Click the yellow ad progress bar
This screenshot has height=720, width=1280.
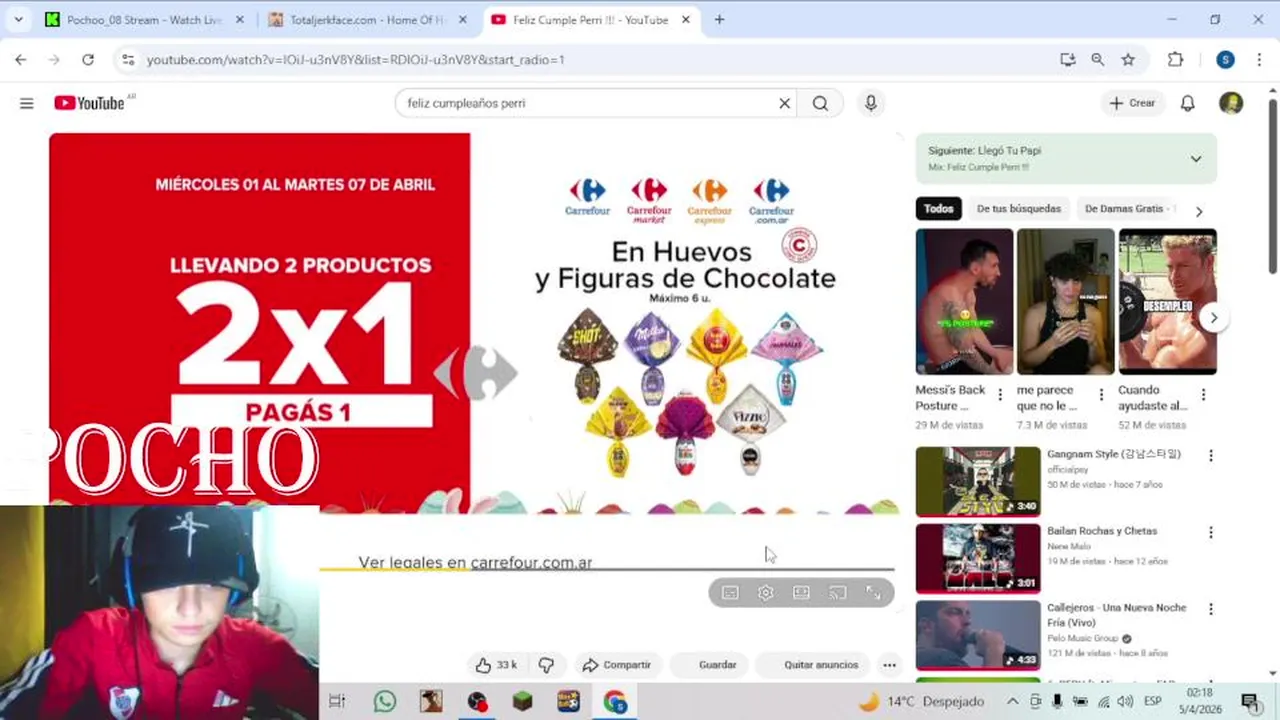point(607,569)
